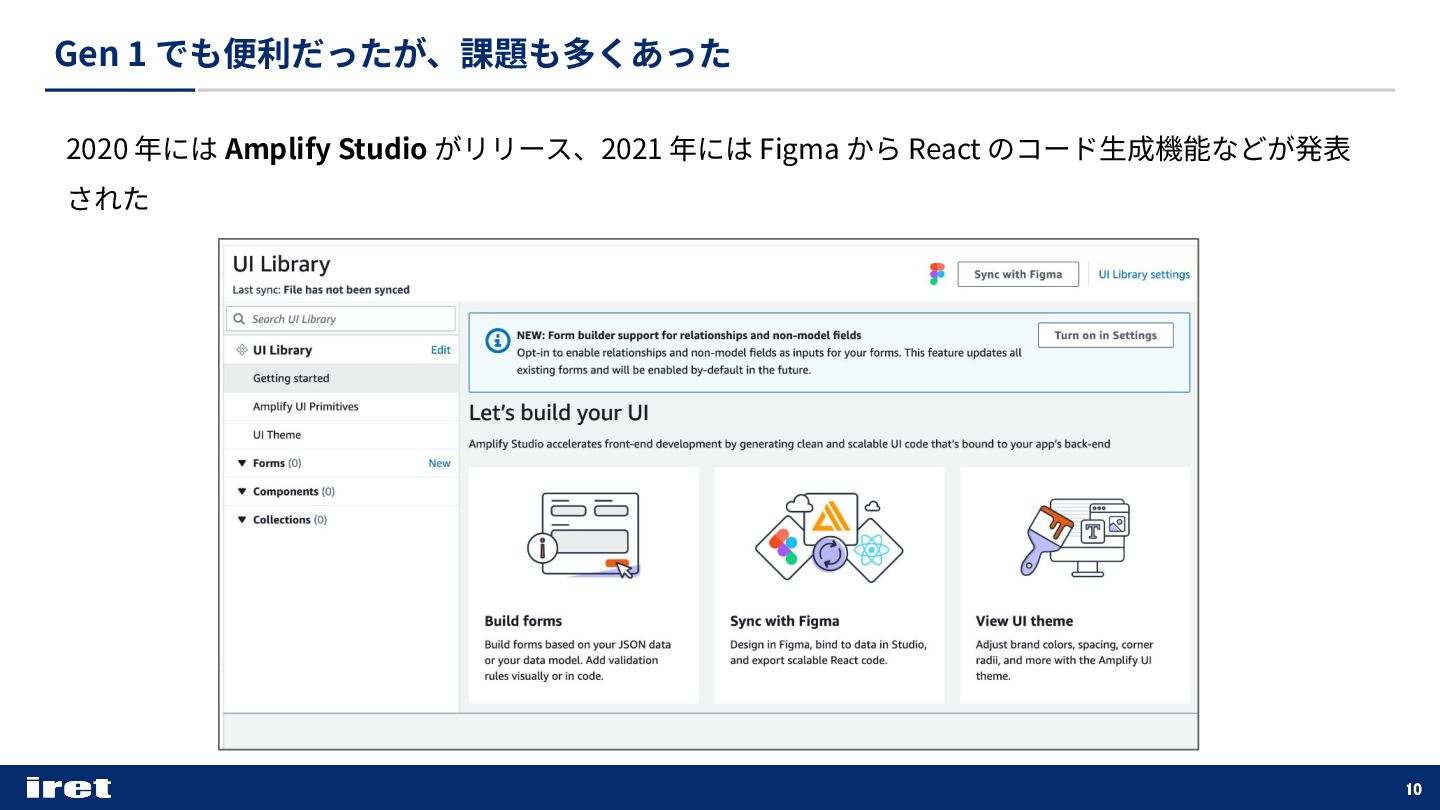
Task: Click the slide number 10
Action: point(1414,789)
